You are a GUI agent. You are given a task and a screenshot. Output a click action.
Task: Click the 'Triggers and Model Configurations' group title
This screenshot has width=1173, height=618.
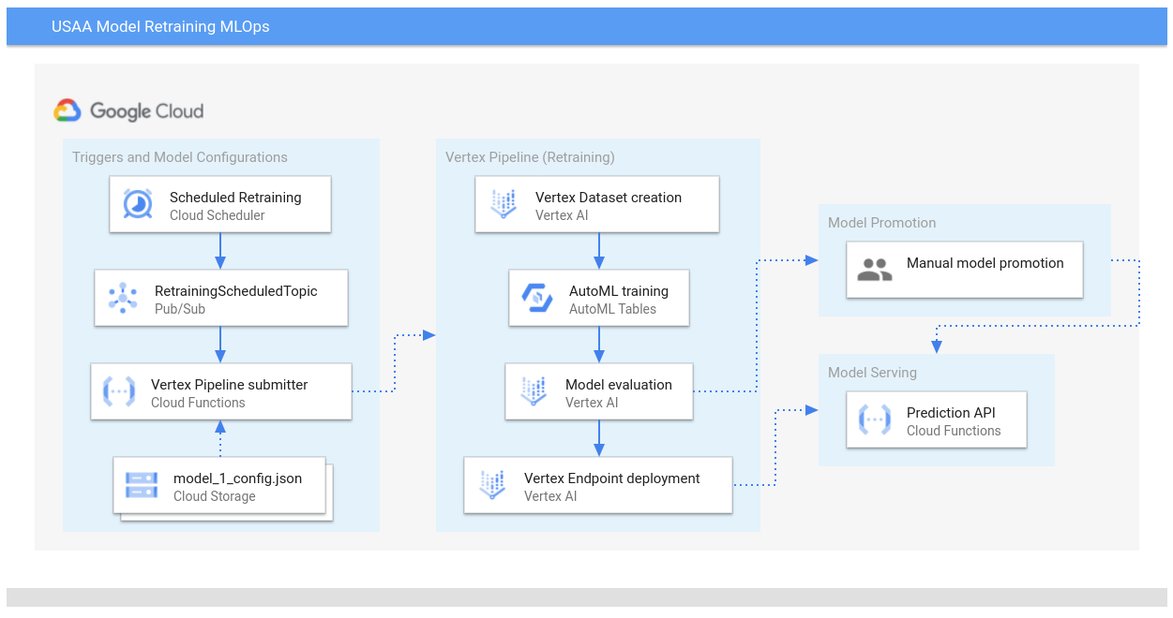[180, 157]
